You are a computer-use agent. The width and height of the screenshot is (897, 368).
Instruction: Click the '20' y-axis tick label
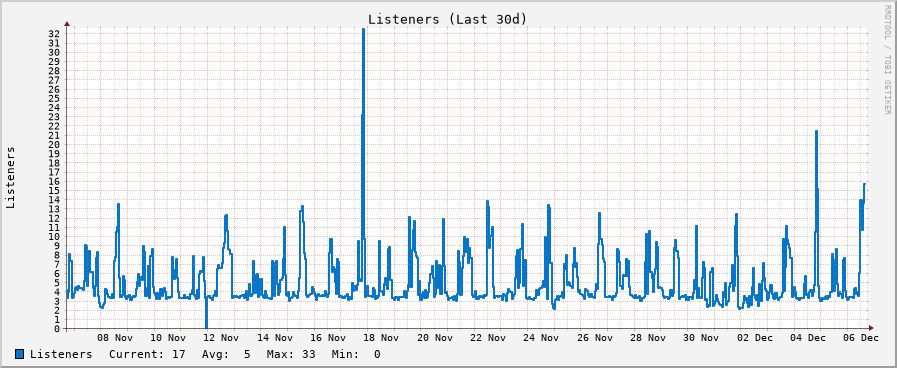54,144
